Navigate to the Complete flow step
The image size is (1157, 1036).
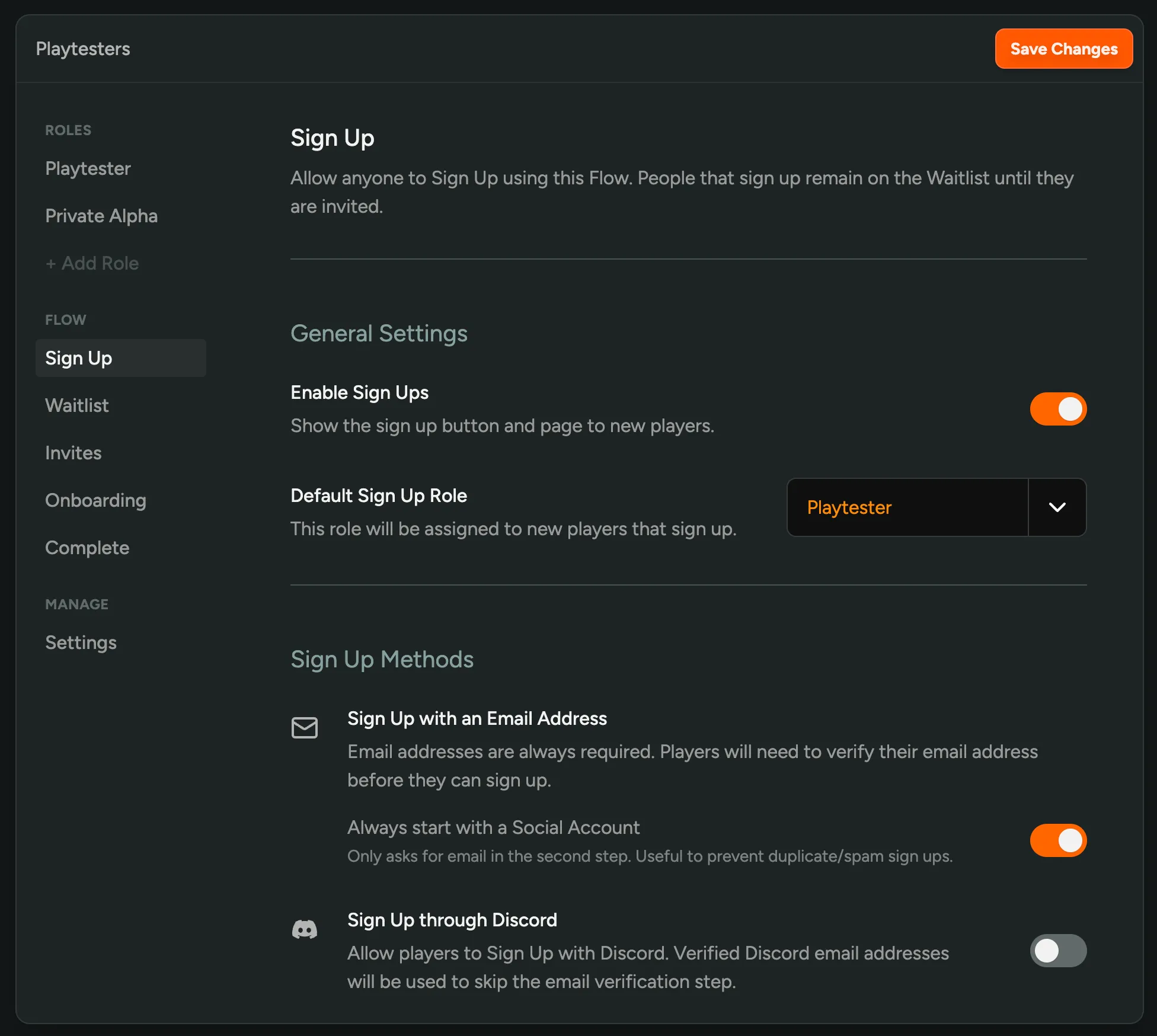click(87, 548)
